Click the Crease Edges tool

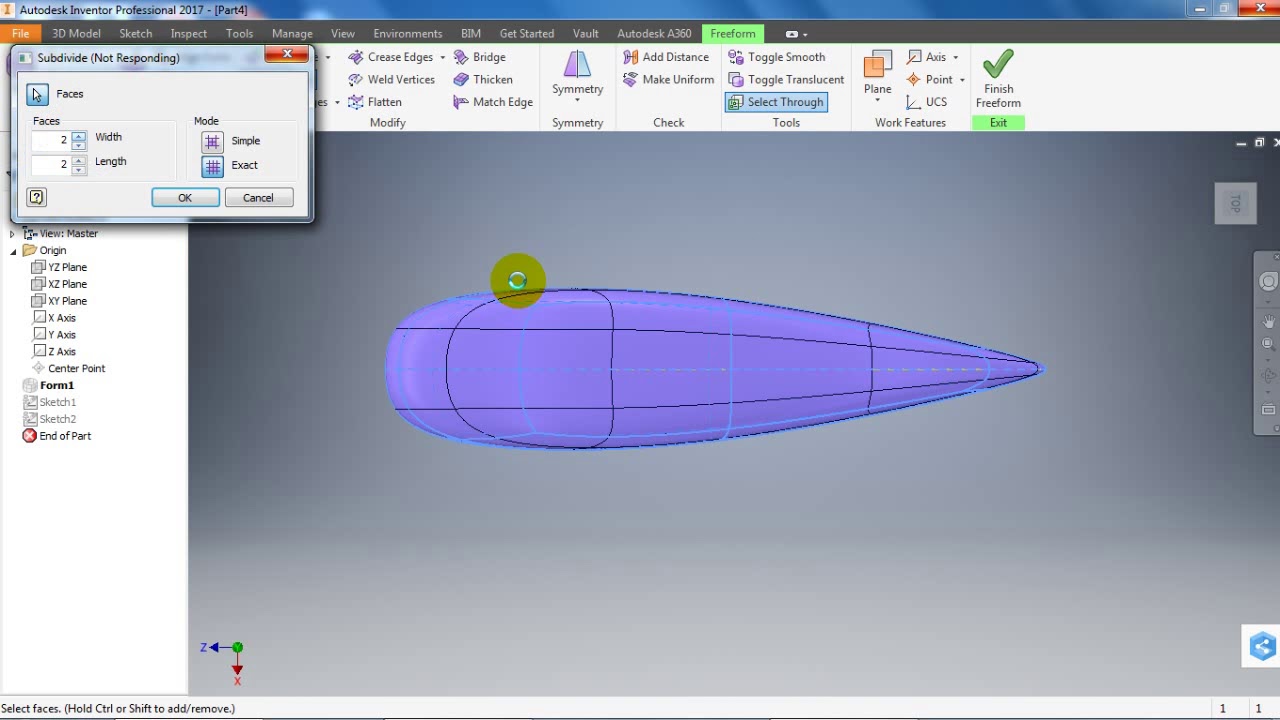coord(391,57)
